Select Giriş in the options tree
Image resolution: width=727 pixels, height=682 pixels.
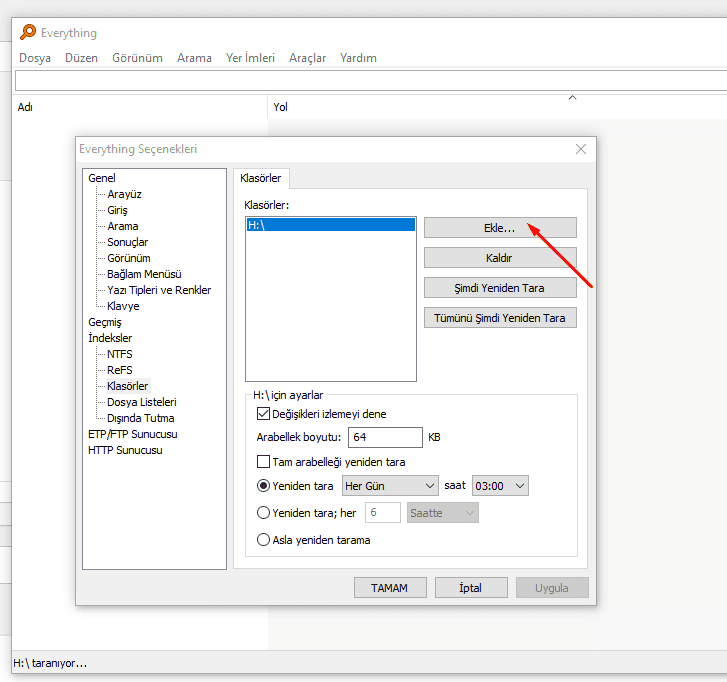(x=117, y=210)
